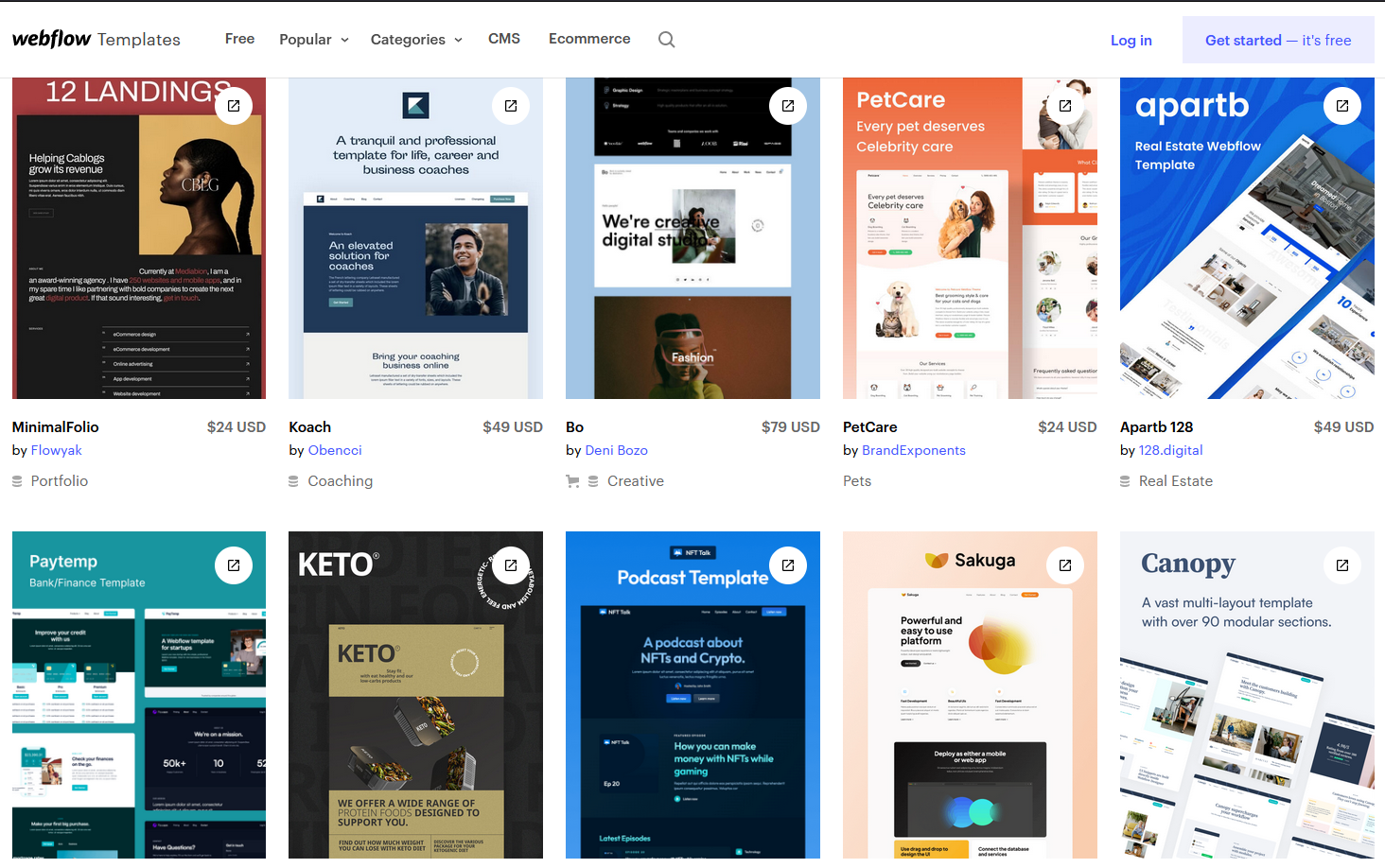Image resolution: width=1385 pixels, height=868 pixels.
Task: Open the Apartb real estate thumbnail
Action: pos(1247,238)
